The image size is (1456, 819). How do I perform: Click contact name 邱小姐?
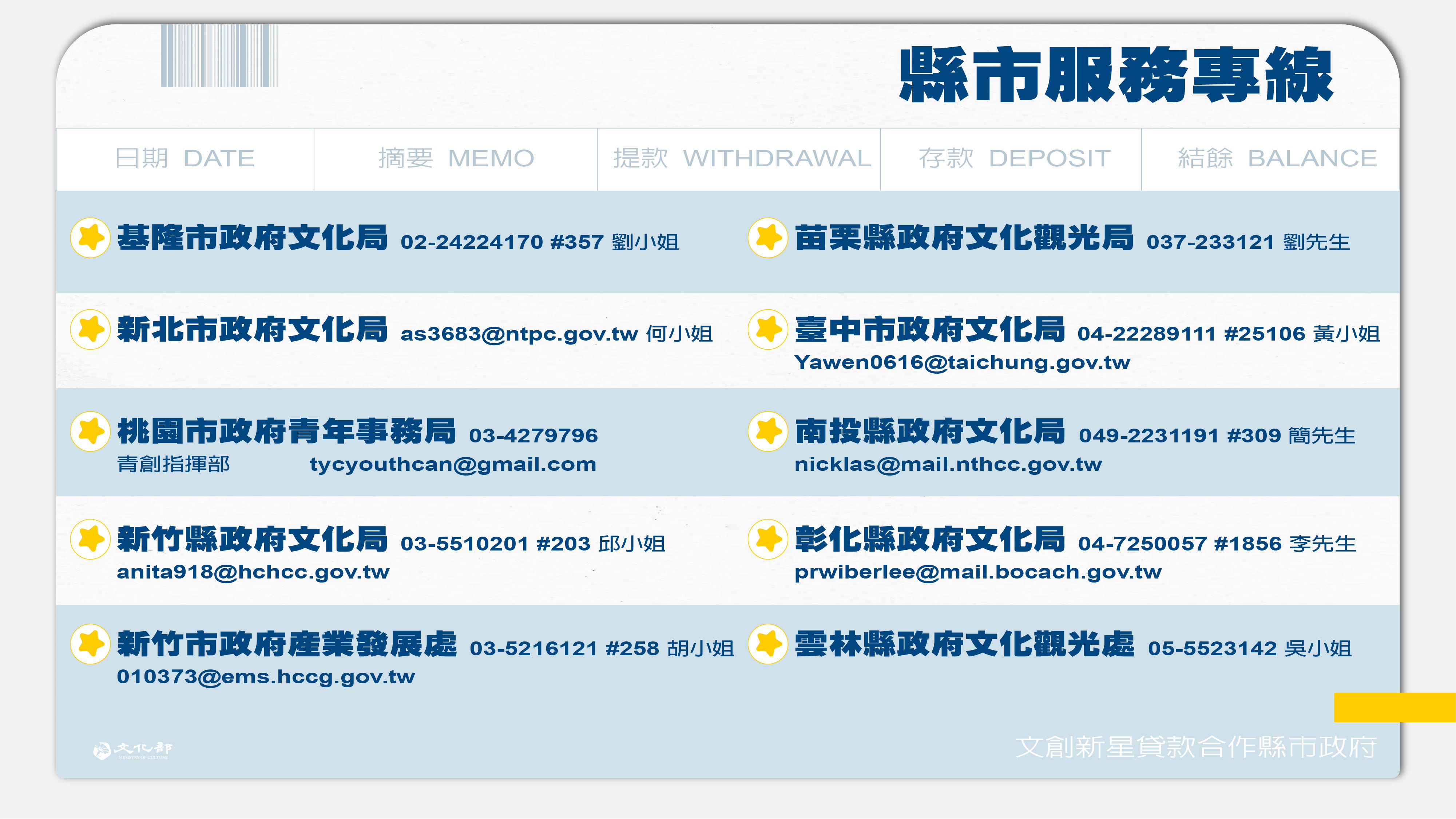pos(632,544)
